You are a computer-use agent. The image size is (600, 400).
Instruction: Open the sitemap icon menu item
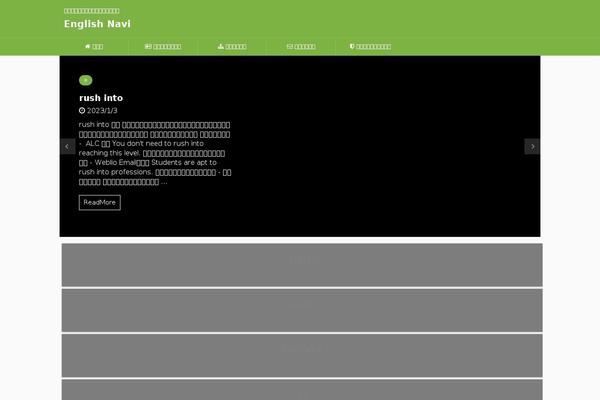click(x=232, y=47)
